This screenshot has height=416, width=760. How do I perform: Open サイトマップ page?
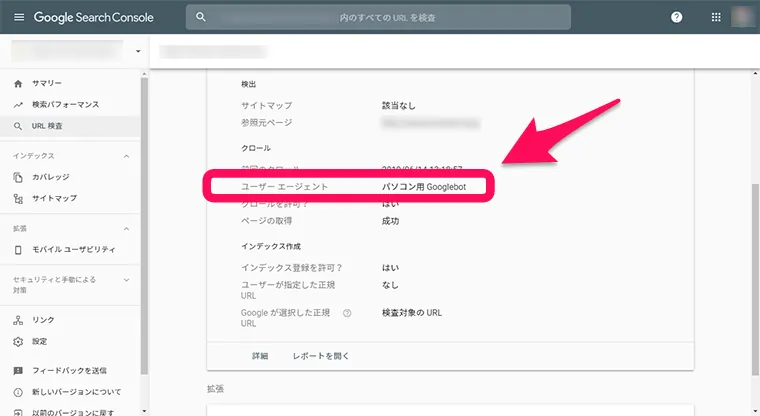click(x=54, y=198)
